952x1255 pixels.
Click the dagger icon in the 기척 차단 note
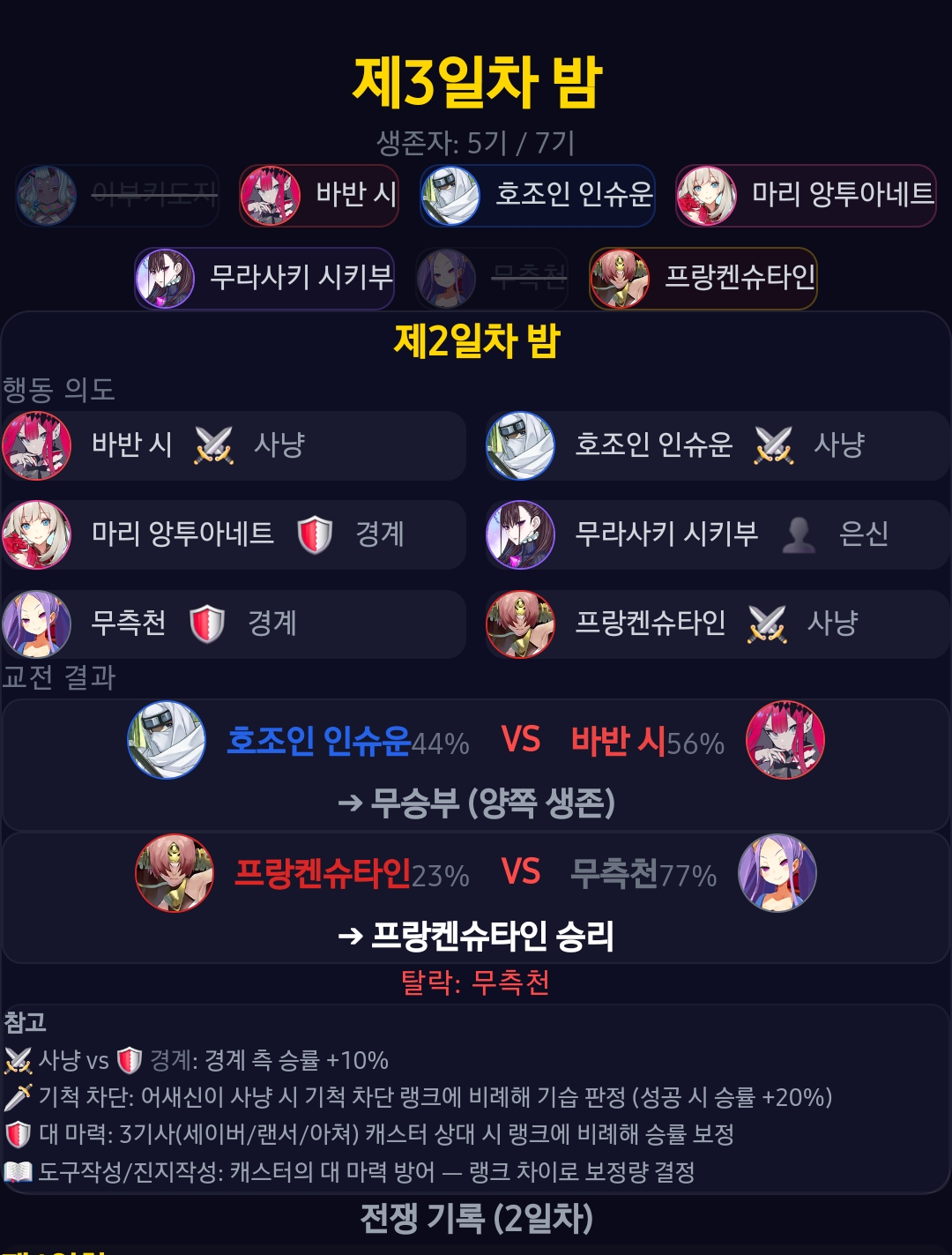click(x=18, y=1097)
